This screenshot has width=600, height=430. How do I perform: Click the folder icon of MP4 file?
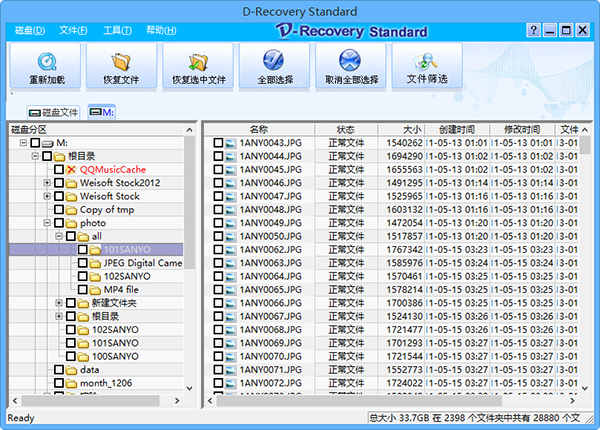point(95,290)
